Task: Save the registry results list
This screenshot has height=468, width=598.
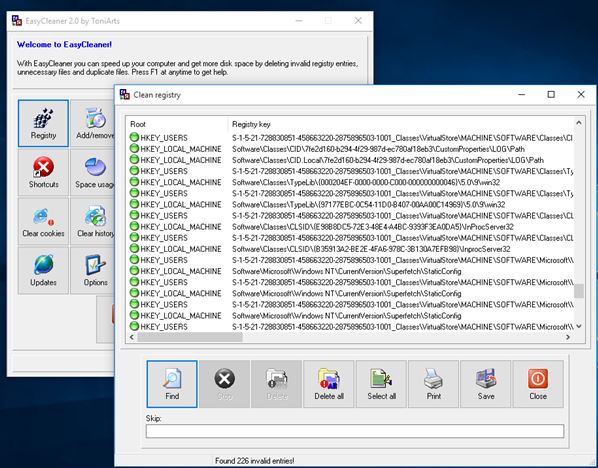Action: (486, 384)
